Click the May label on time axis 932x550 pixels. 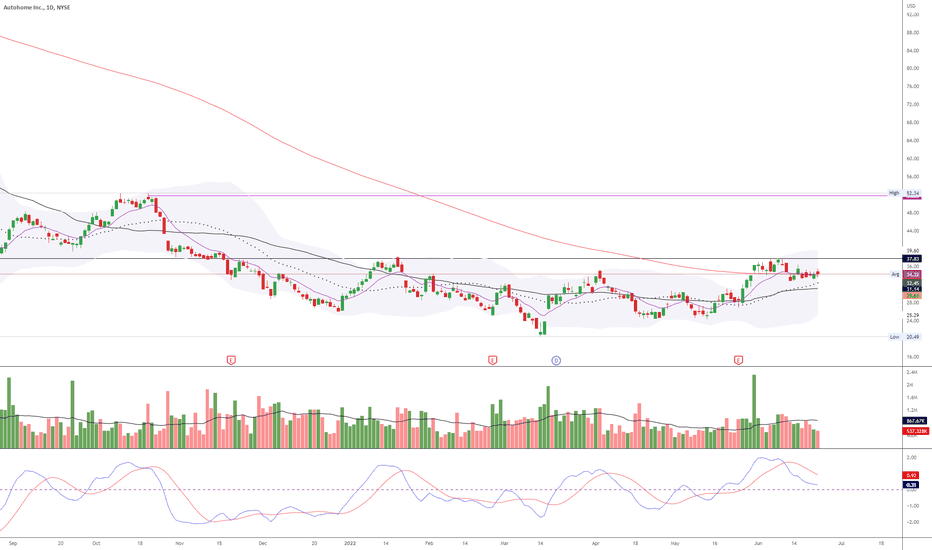(x=675, y=543)
